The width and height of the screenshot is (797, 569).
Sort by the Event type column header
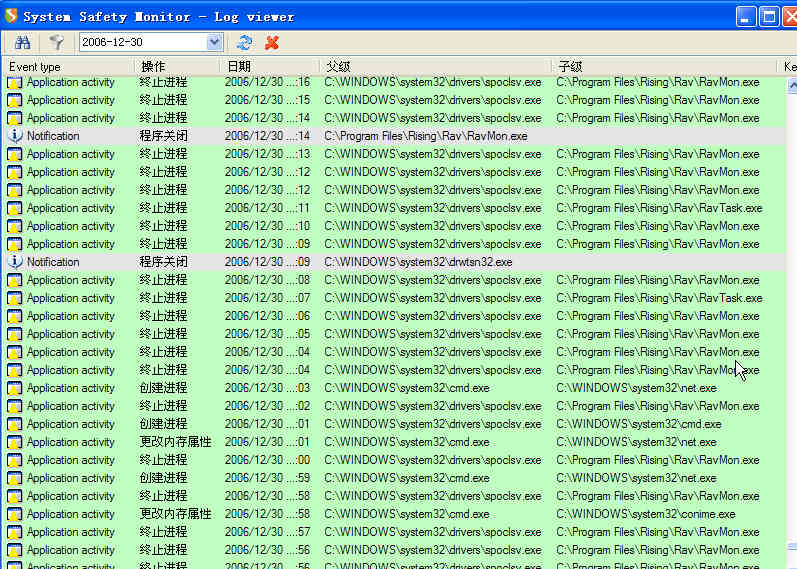69,67
